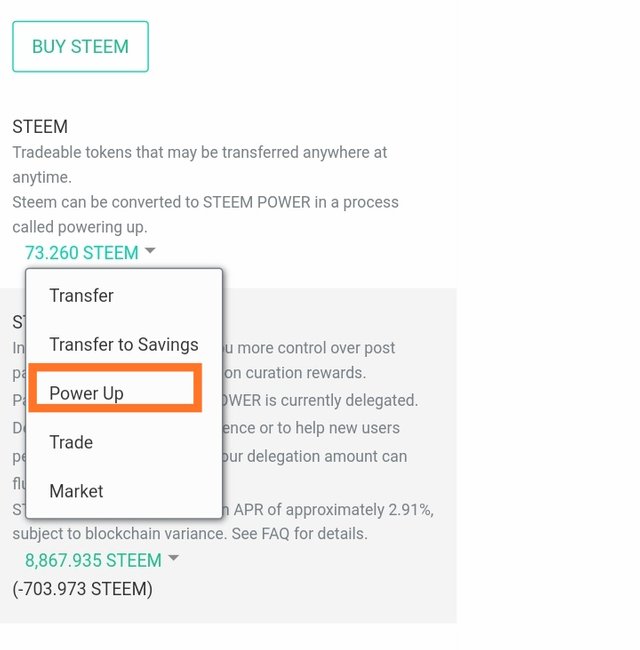640x650 pixels.
Task: Click the BUY STEEM button
Action: click(x=80, y=47)
